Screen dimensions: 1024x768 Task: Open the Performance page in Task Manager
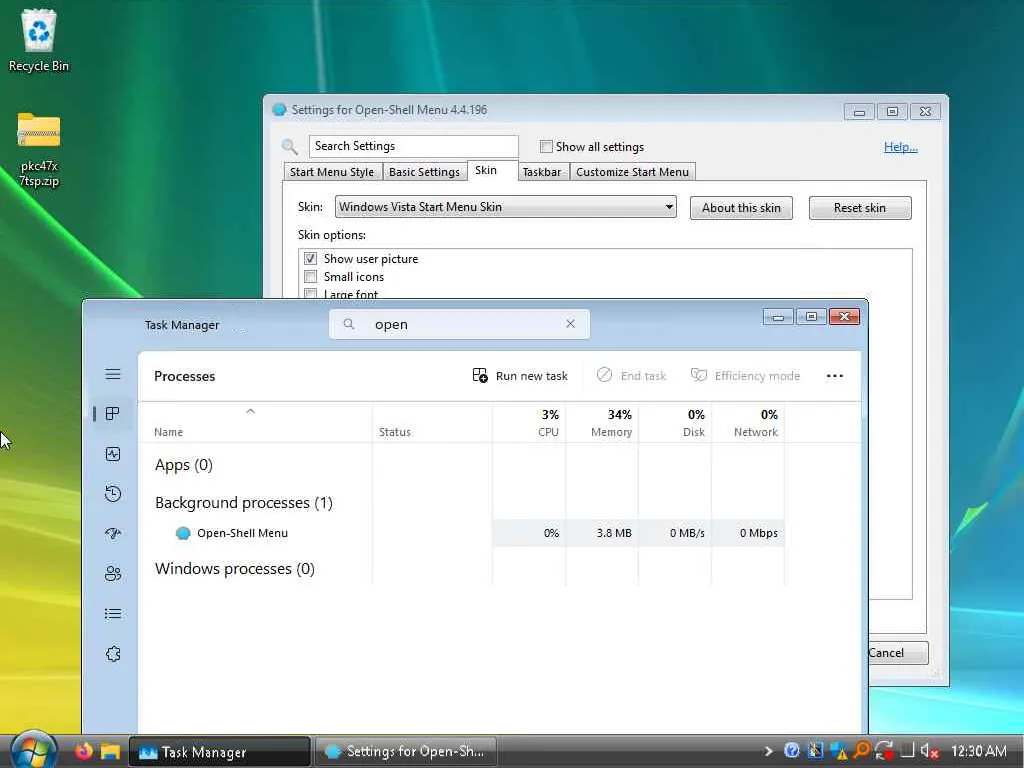[x=113, y=454]
